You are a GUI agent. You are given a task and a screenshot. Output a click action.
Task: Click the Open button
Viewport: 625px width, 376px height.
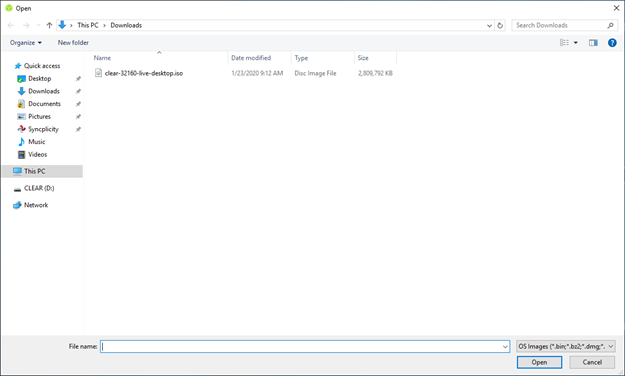tap(539, 362)
